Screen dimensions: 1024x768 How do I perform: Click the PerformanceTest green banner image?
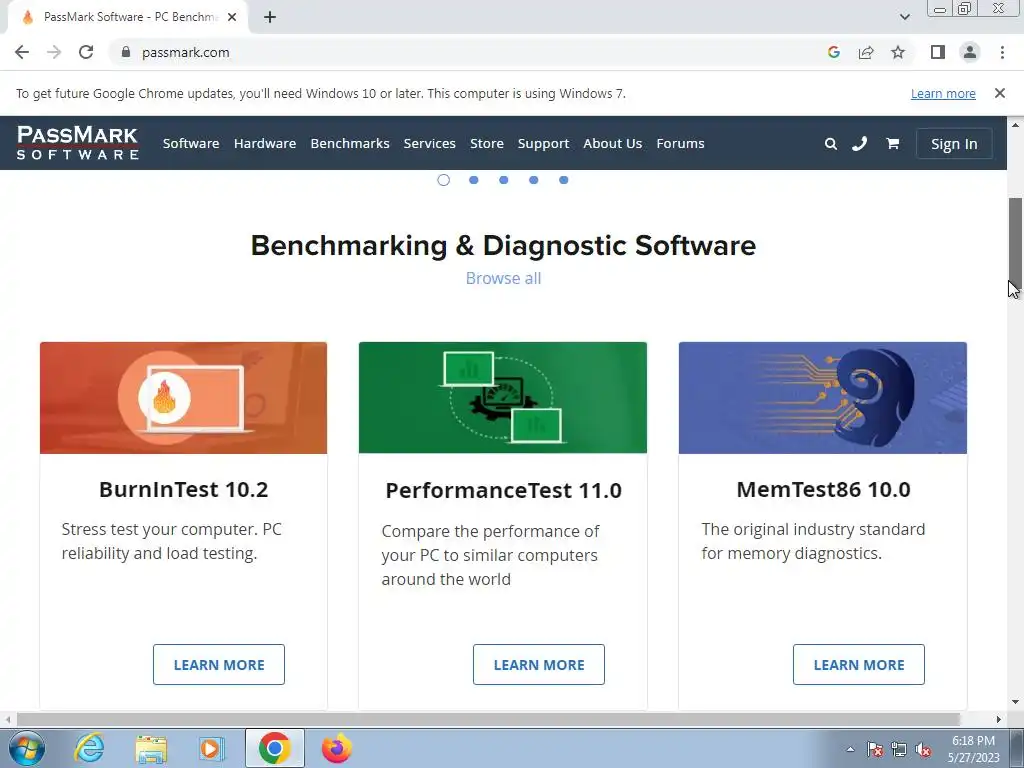click(x=503, y=398)
